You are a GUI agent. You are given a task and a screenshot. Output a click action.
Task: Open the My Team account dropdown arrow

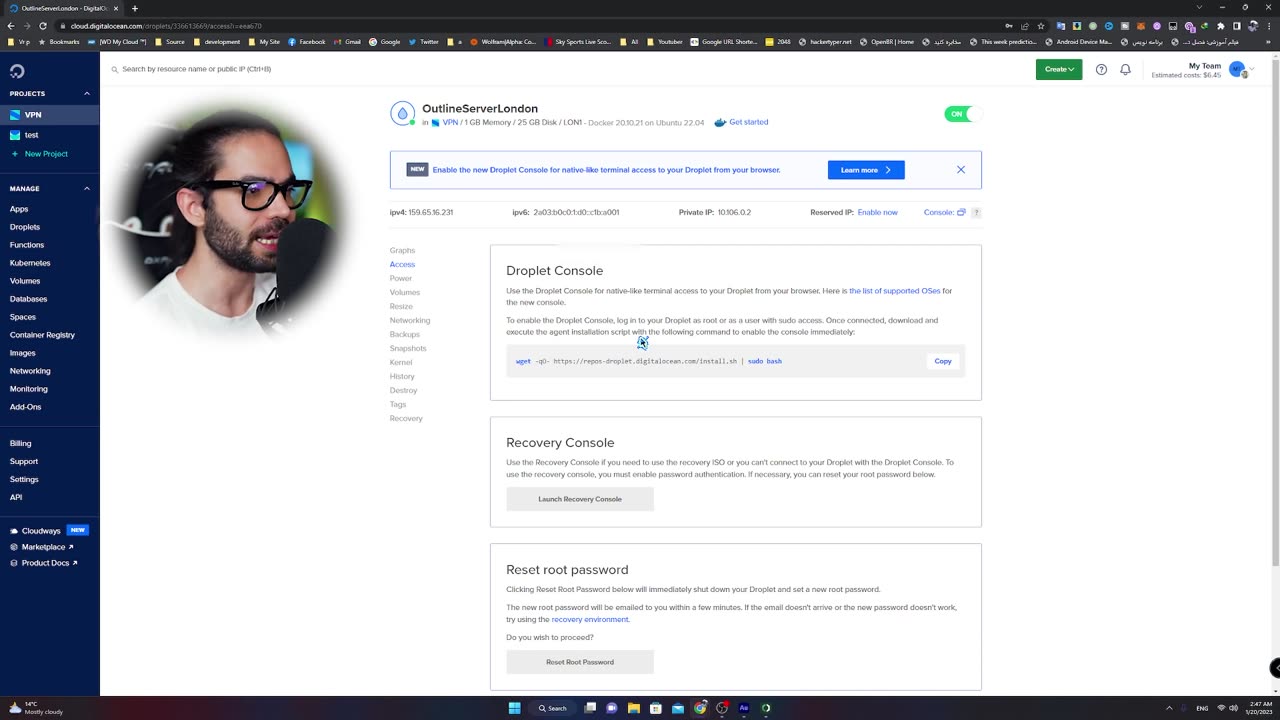(1251, 69)
